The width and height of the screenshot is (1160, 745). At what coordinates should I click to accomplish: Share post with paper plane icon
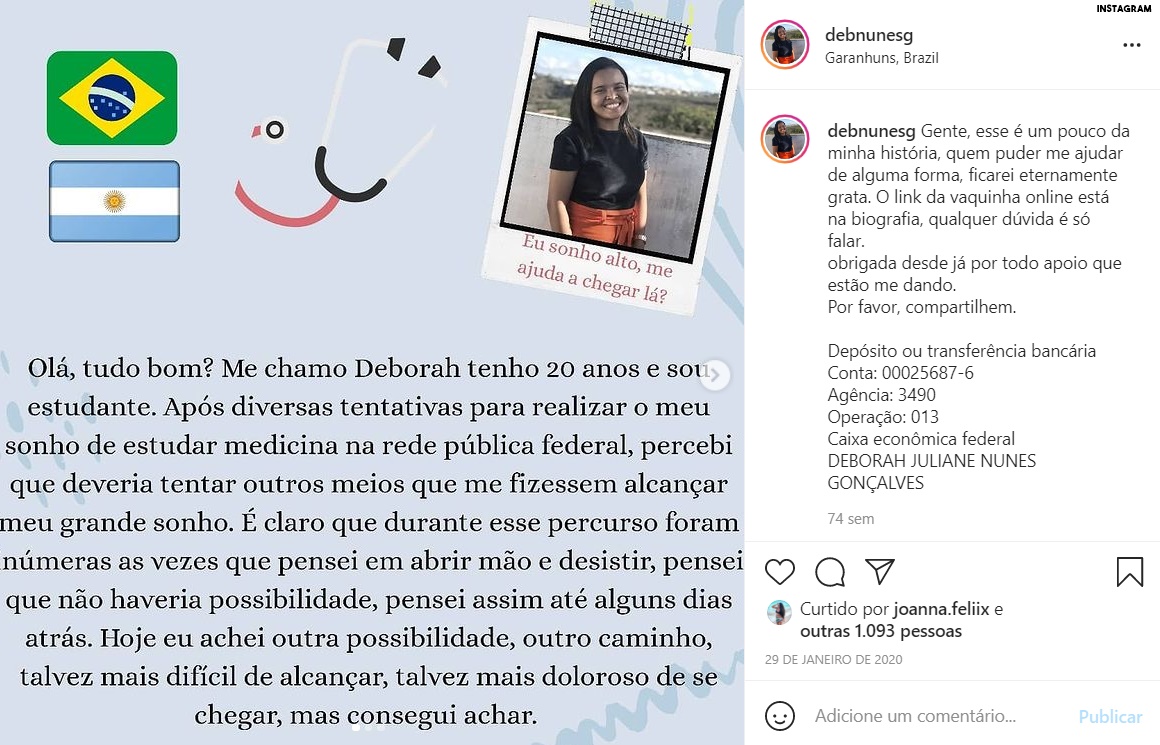pos(880,571)
